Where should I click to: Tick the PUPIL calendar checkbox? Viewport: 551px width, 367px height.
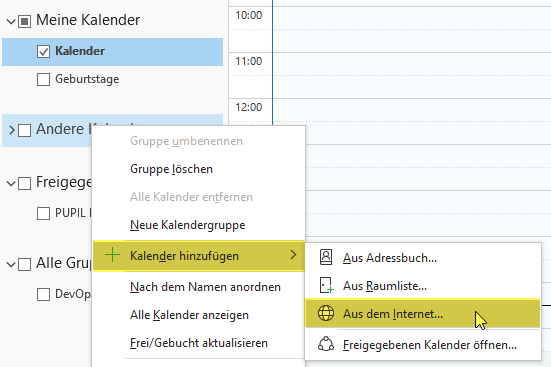click(43, 213)
